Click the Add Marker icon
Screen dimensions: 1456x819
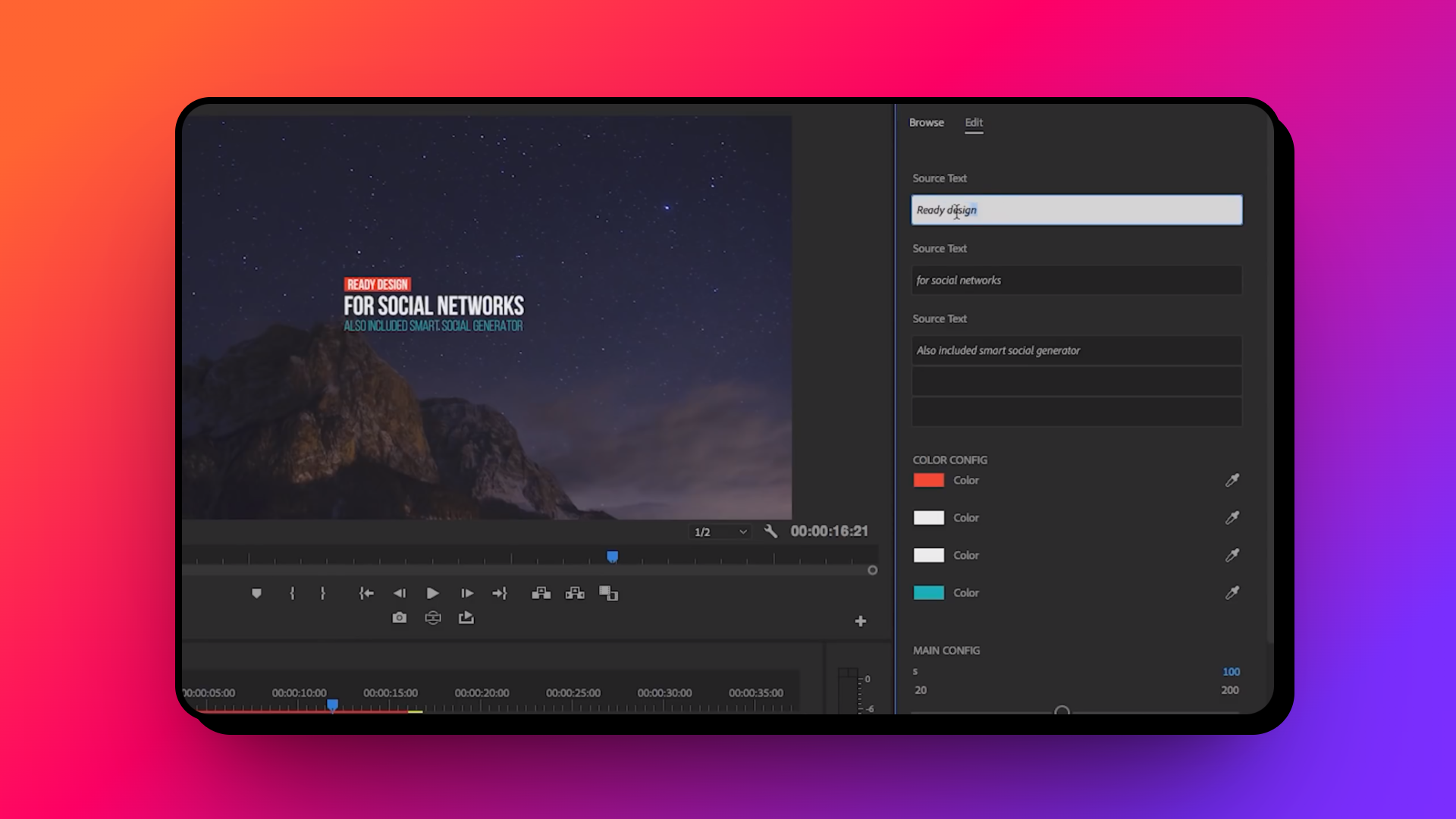tap(256, 593)
